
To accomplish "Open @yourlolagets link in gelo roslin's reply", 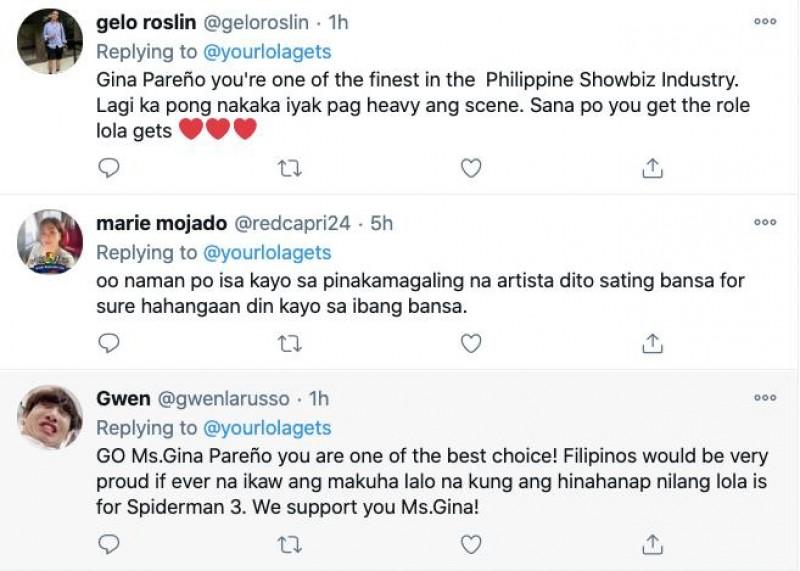I will pos(267,52).
